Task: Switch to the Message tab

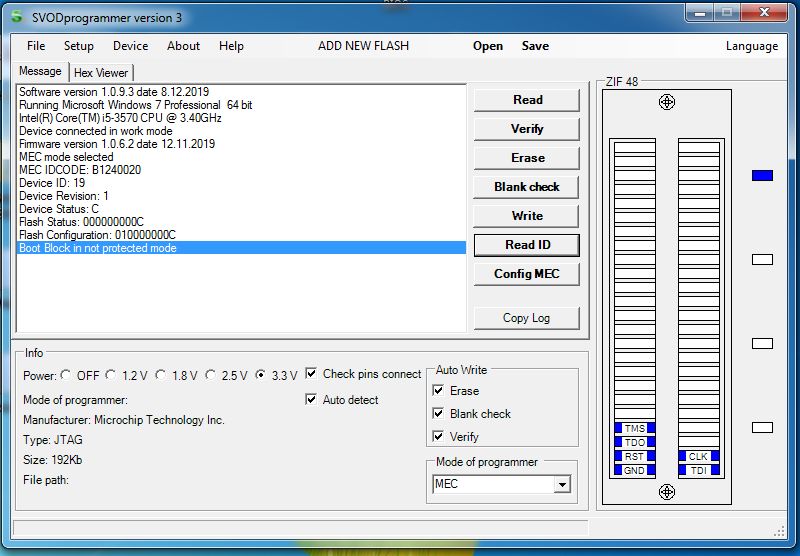Action: pos(40,71)
